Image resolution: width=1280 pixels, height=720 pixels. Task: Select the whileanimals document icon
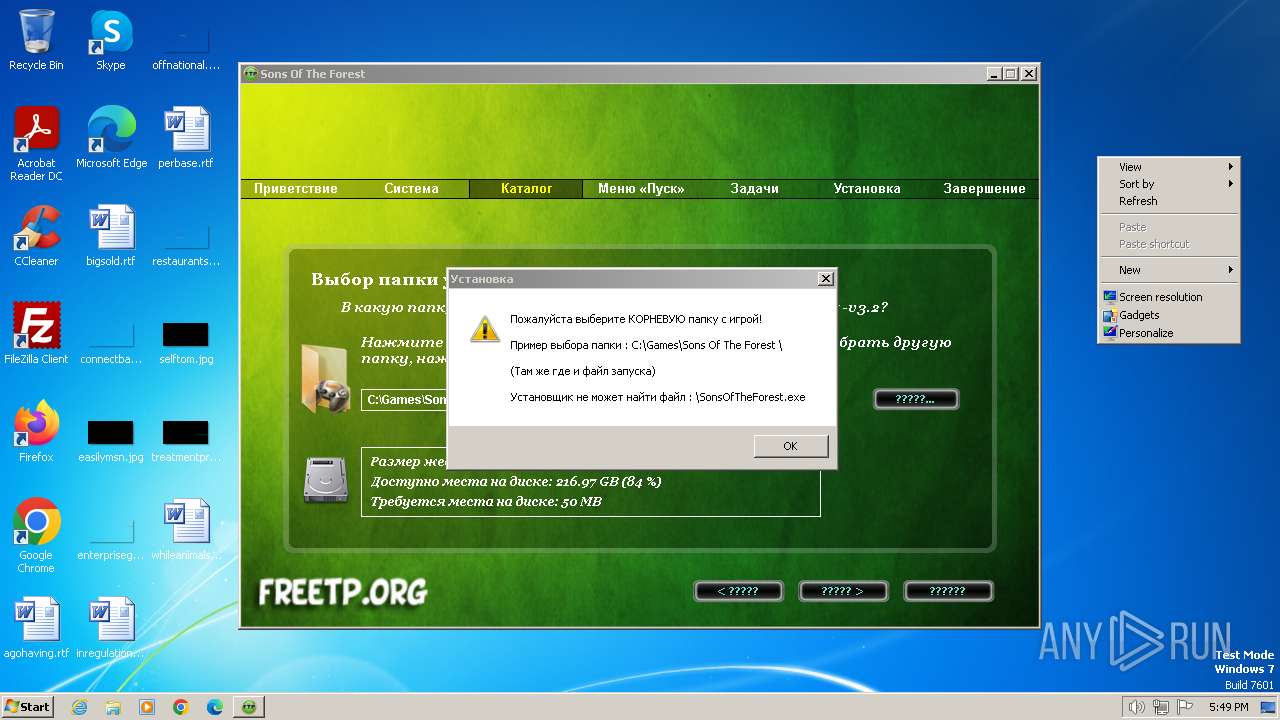(186, 530)
